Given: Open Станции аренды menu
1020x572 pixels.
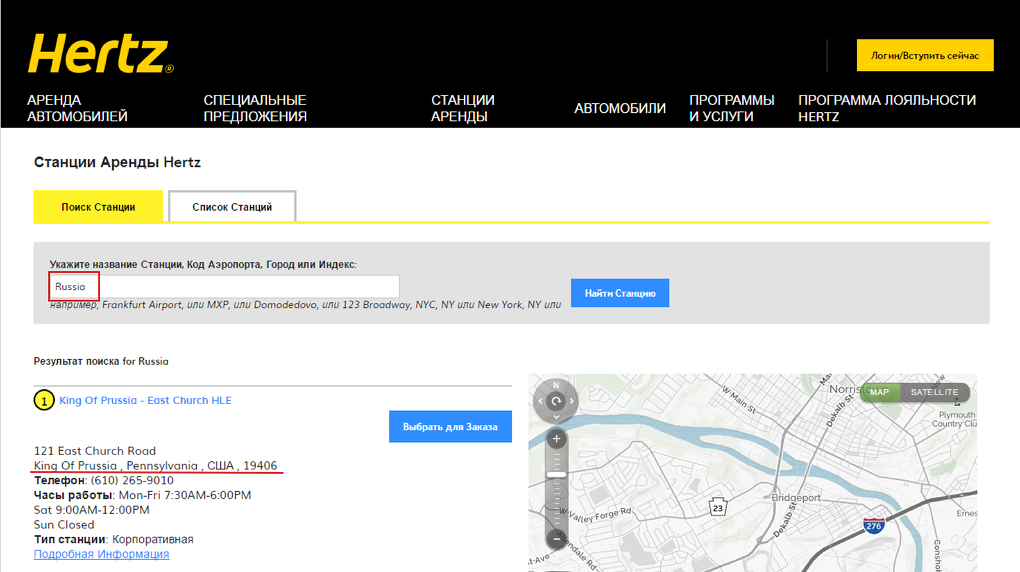Looking at the screenshot, I should 463,108.
